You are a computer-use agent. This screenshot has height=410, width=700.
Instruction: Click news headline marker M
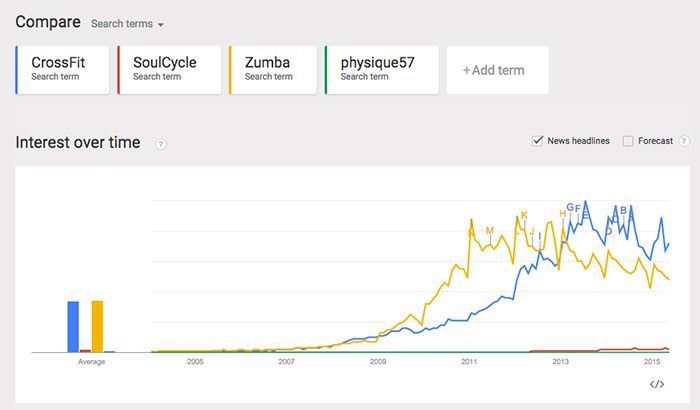490,231
